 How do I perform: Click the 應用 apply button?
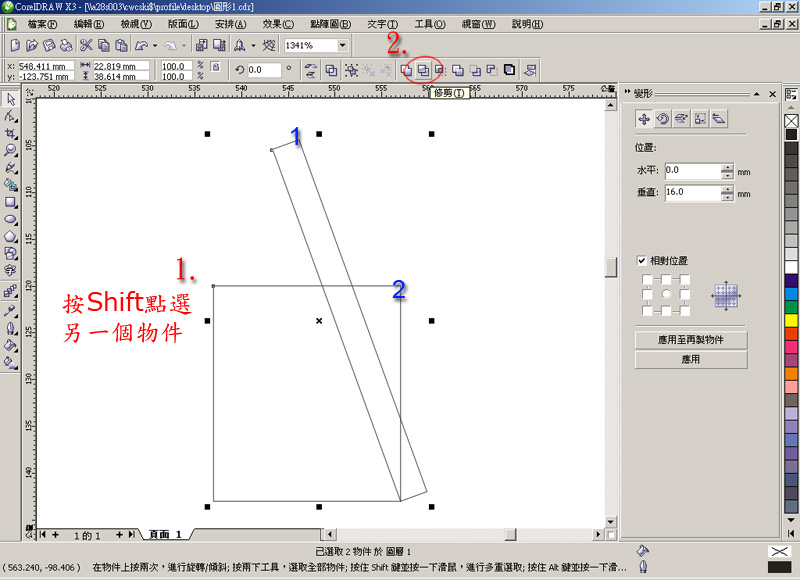click(x=691, y=360)
